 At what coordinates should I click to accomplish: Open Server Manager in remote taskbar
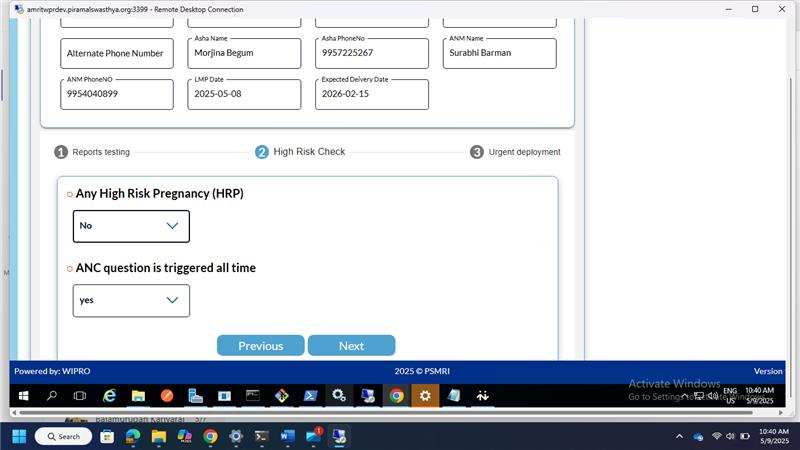(195, 396)
